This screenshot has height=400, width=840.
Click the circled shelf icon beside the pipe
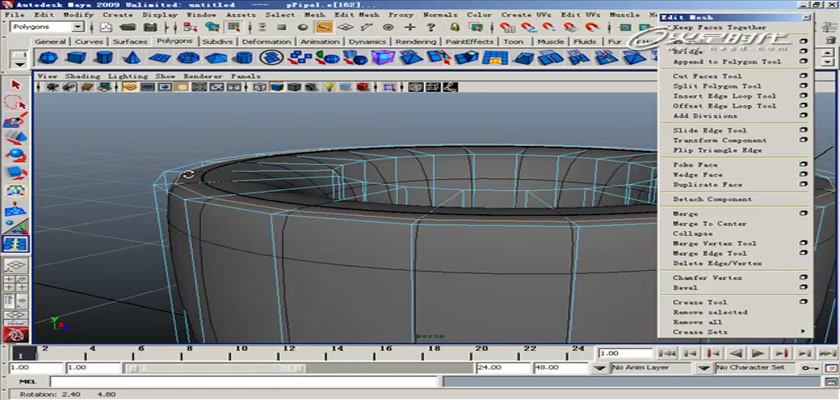click(x=272, y=57)
